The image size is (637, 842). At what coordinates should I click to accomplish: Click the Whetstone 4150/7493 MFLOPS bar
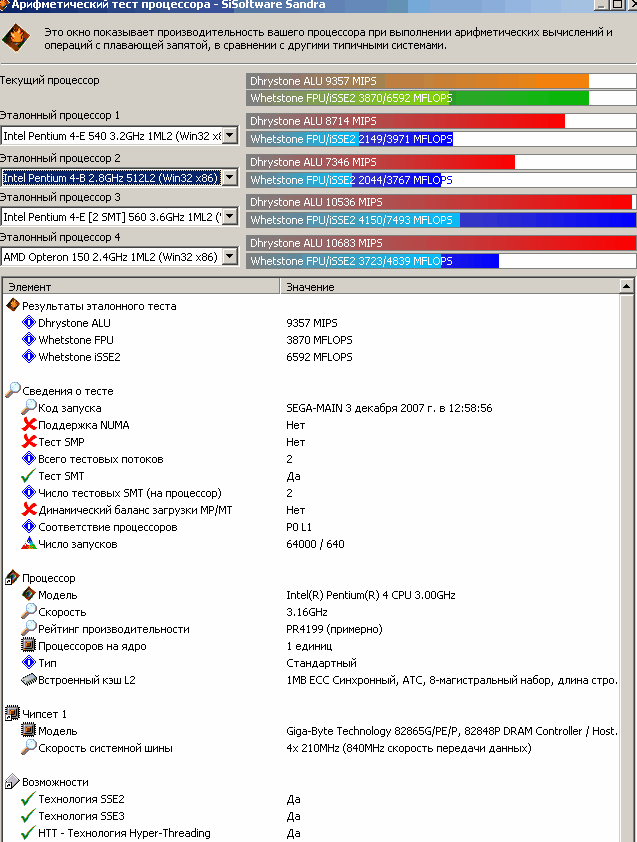coord(441,220)
